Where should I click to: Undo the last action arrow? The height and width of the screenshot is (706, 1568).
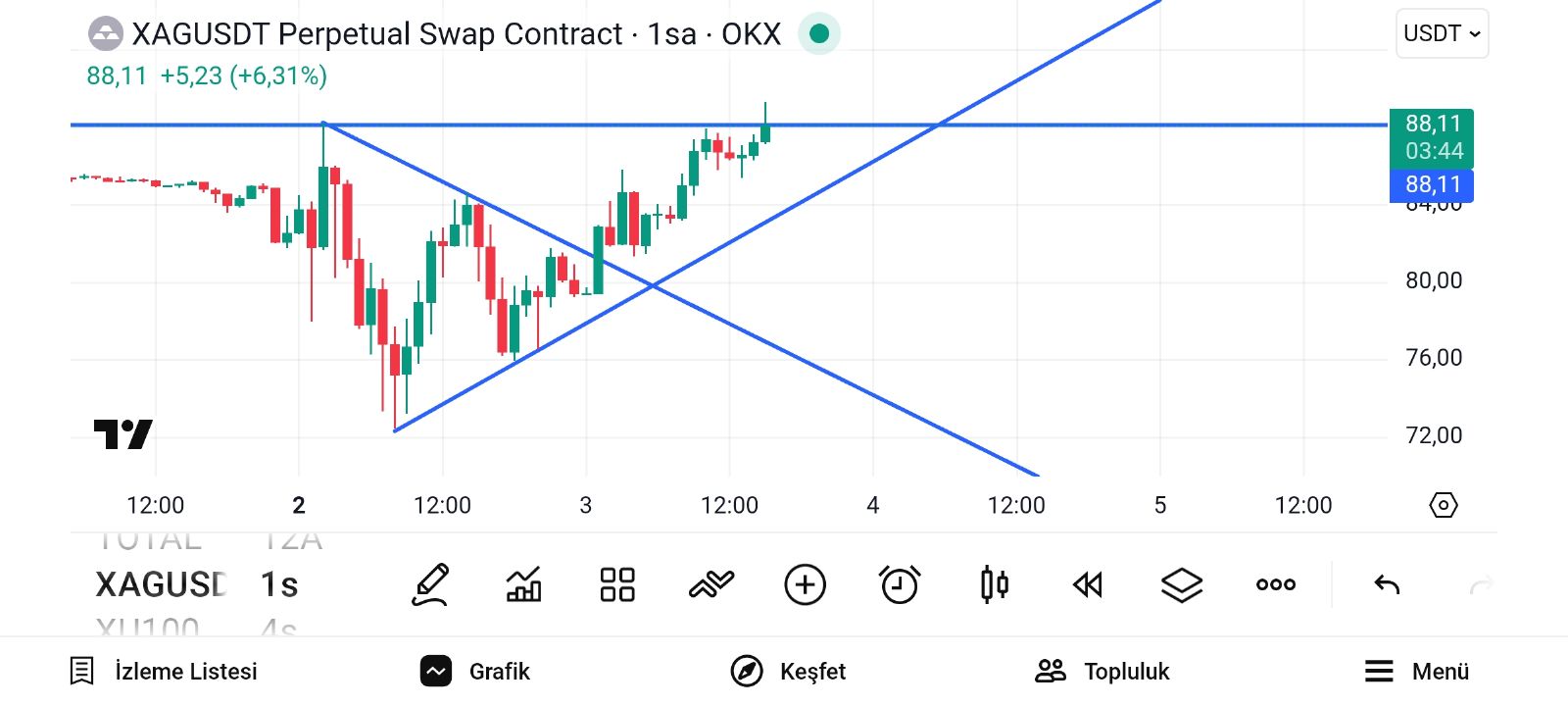[1387, 585]
